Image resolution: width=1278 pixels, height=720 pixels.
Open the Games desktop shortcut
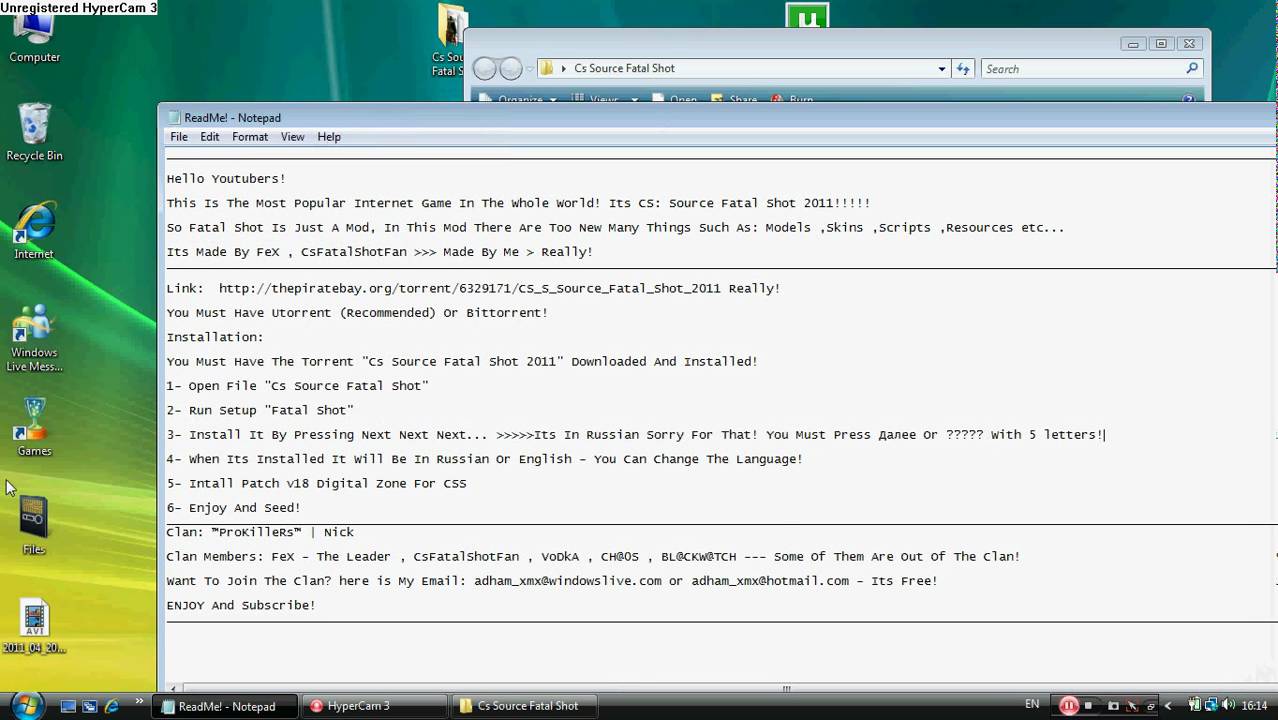coord(34,427)
